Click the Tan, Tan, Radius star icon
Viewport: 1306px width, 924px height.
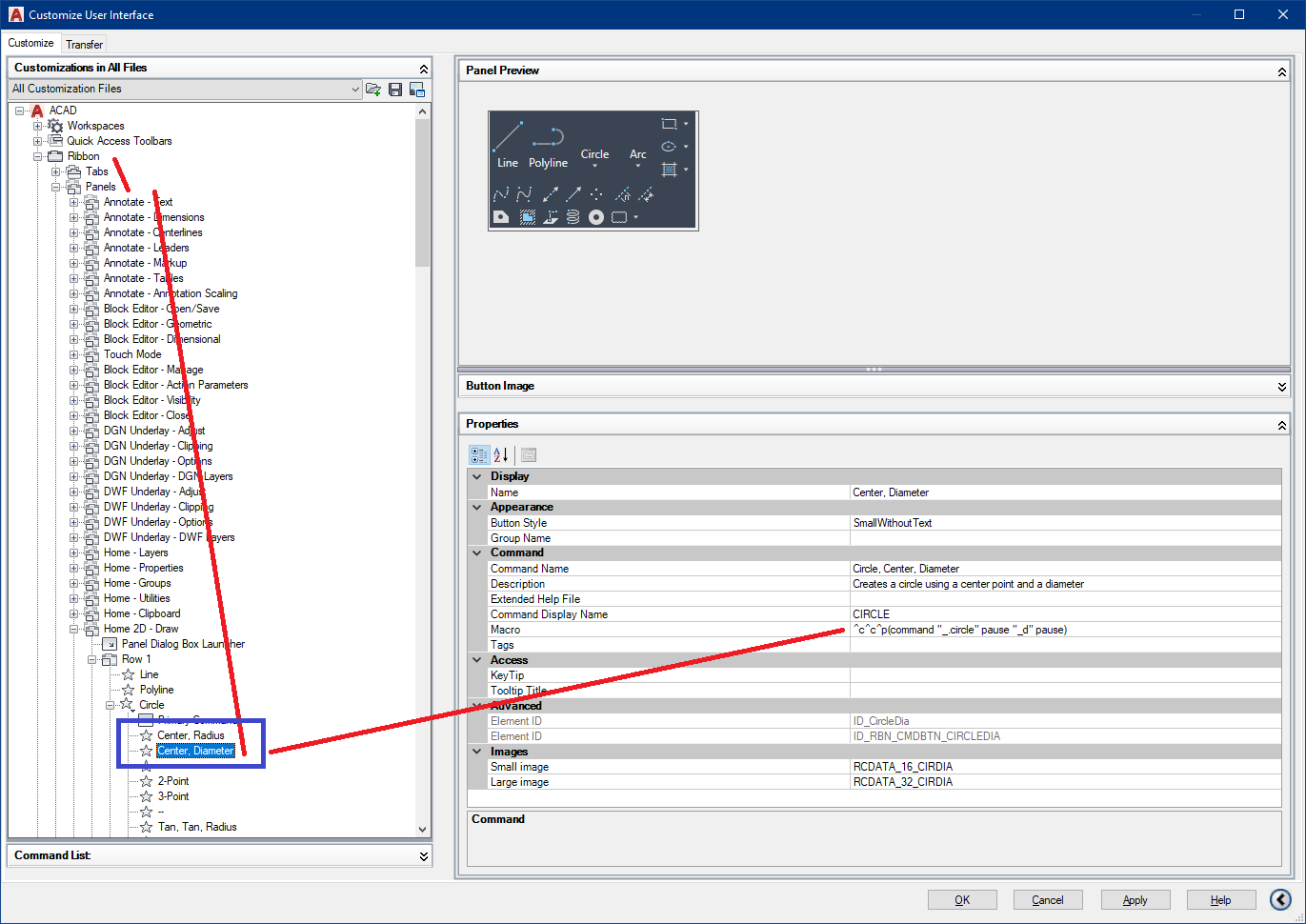pyautogui.click(x=146, y=827)
